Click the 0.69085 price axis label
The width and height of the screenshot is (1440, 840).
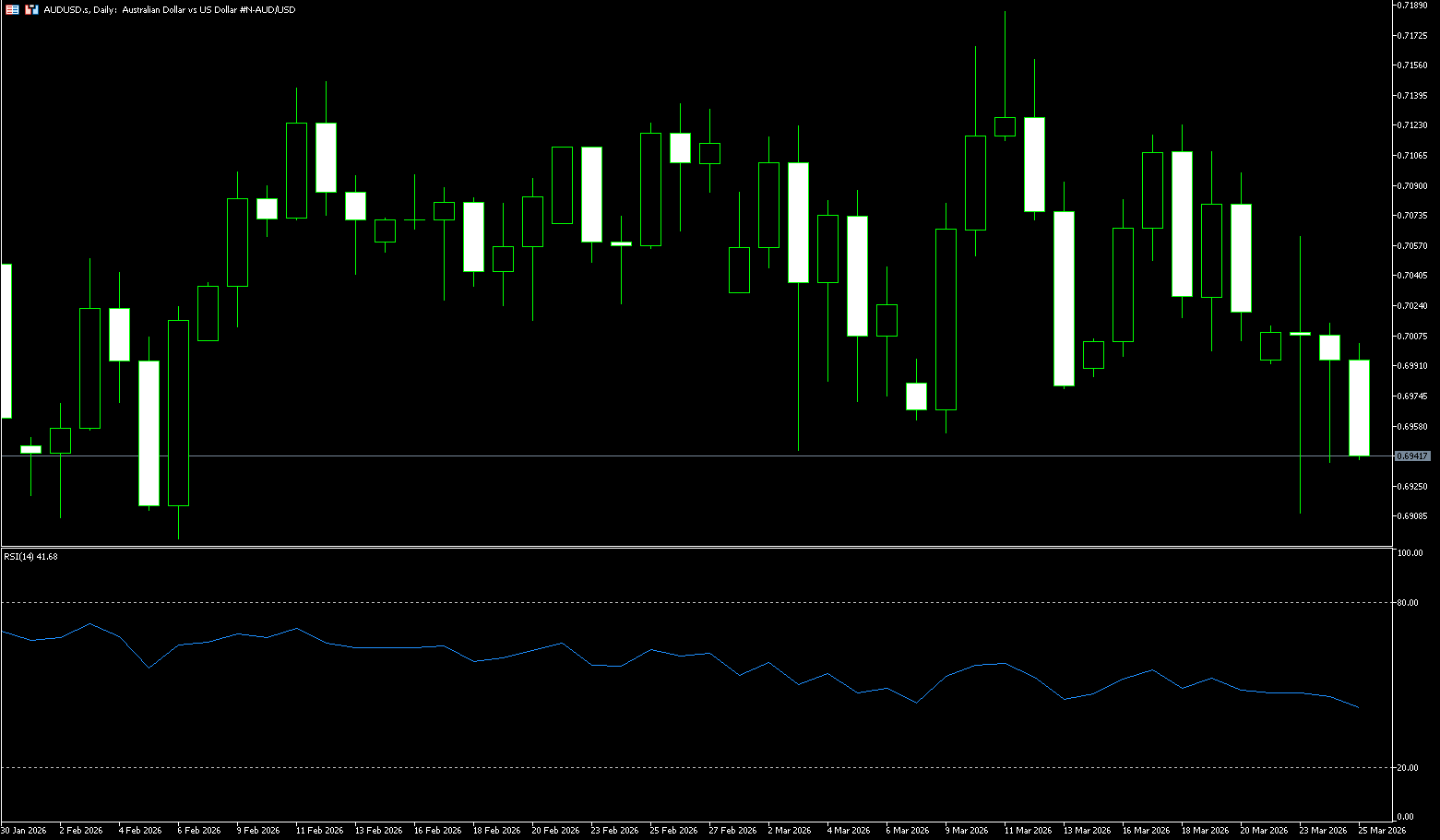coord(1413,516)
